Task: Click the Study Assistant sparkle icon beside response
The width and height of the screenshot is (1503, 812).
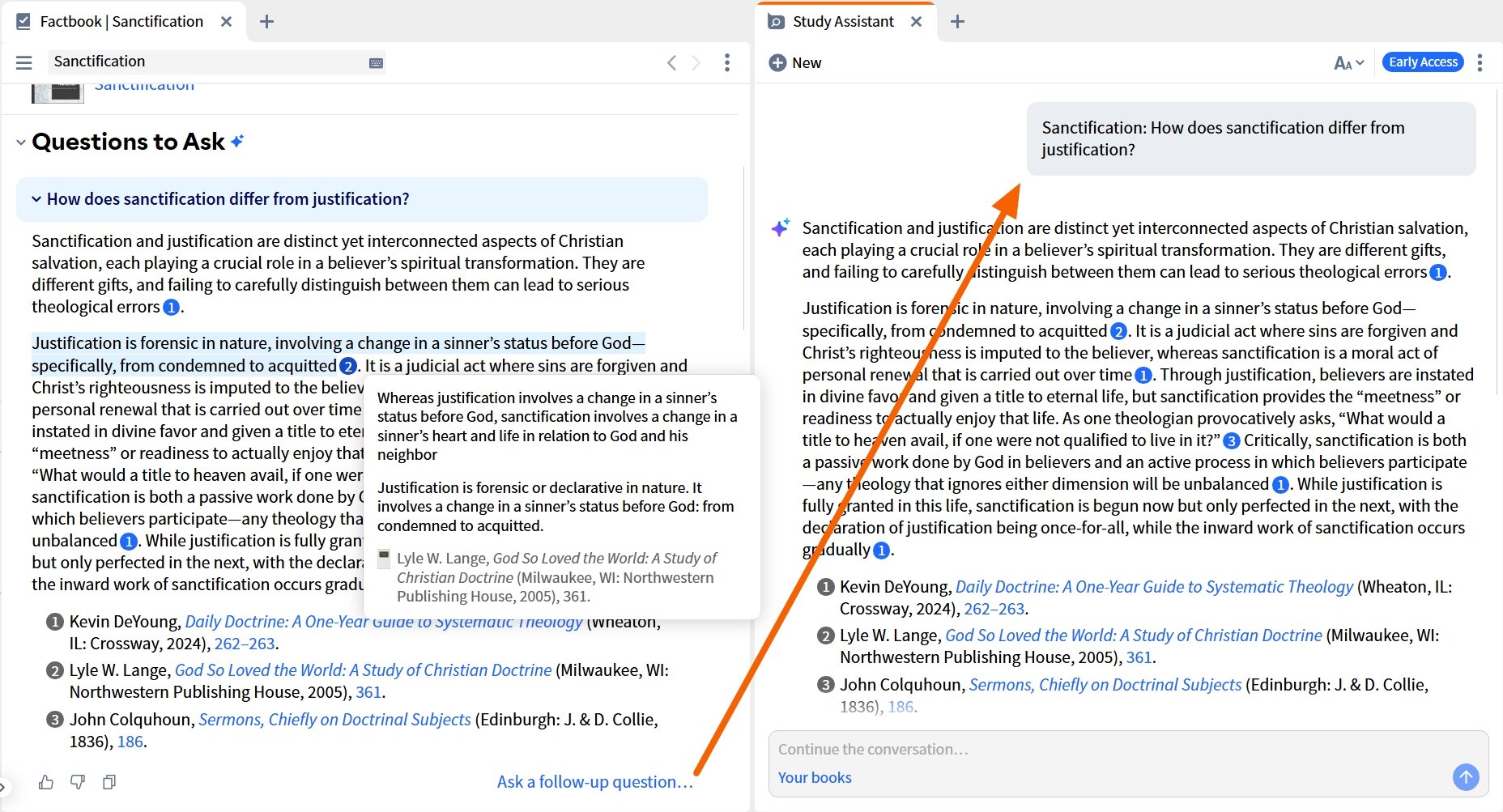Action: 781,227
